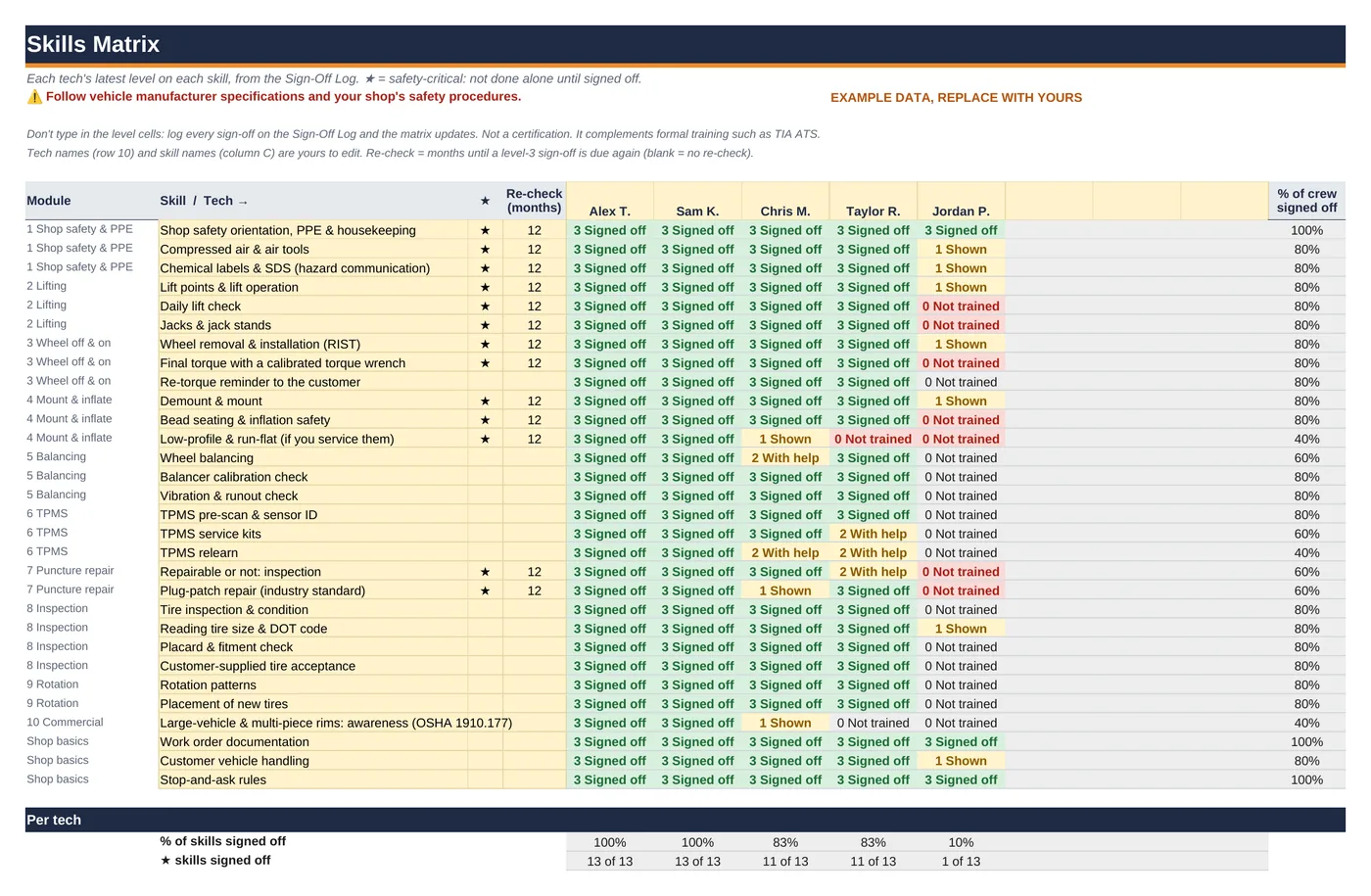Select the "Large-vehicle & multi-piece rims" OSHA skill
Screen dimensions: 1371x896
click(x=336, y=723)
